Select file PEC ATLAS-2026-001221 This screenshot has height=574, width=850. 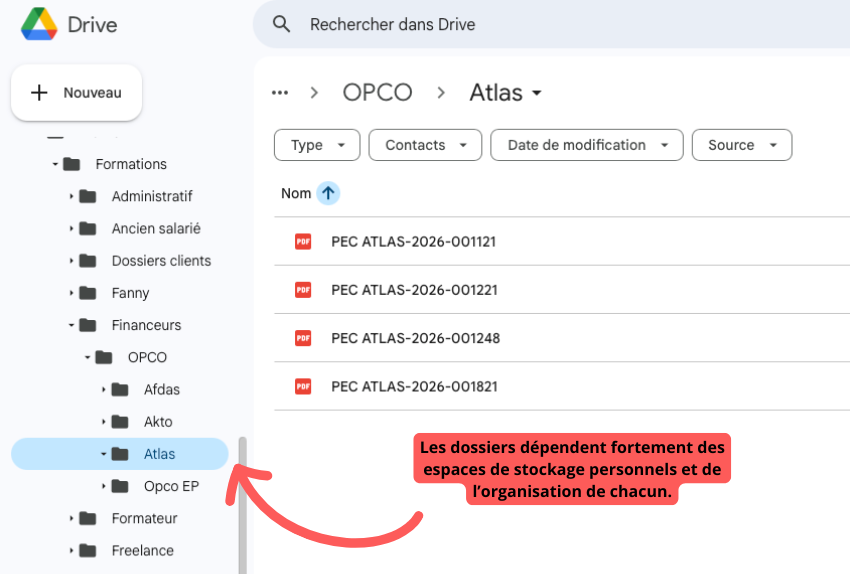[x=562, y=290]
